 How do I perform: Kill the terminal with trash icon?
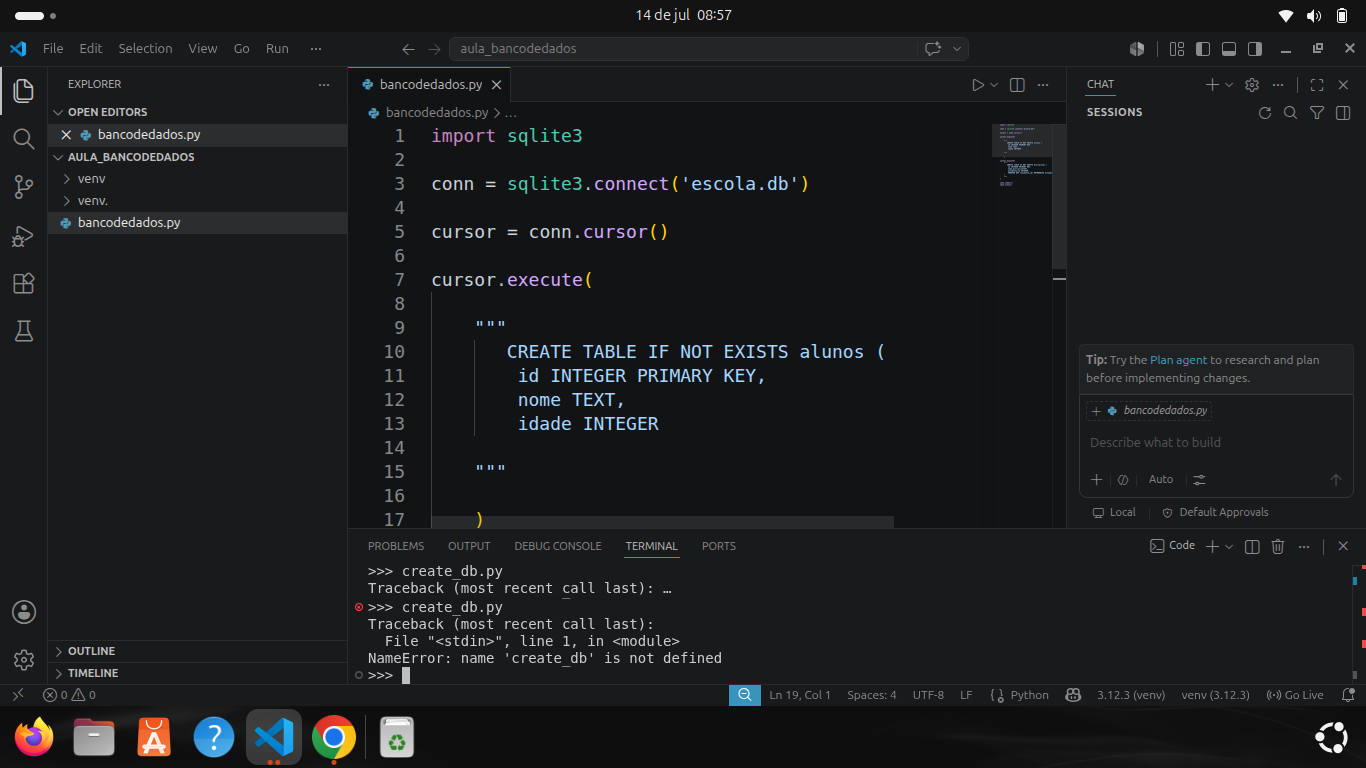point(1277,546)
